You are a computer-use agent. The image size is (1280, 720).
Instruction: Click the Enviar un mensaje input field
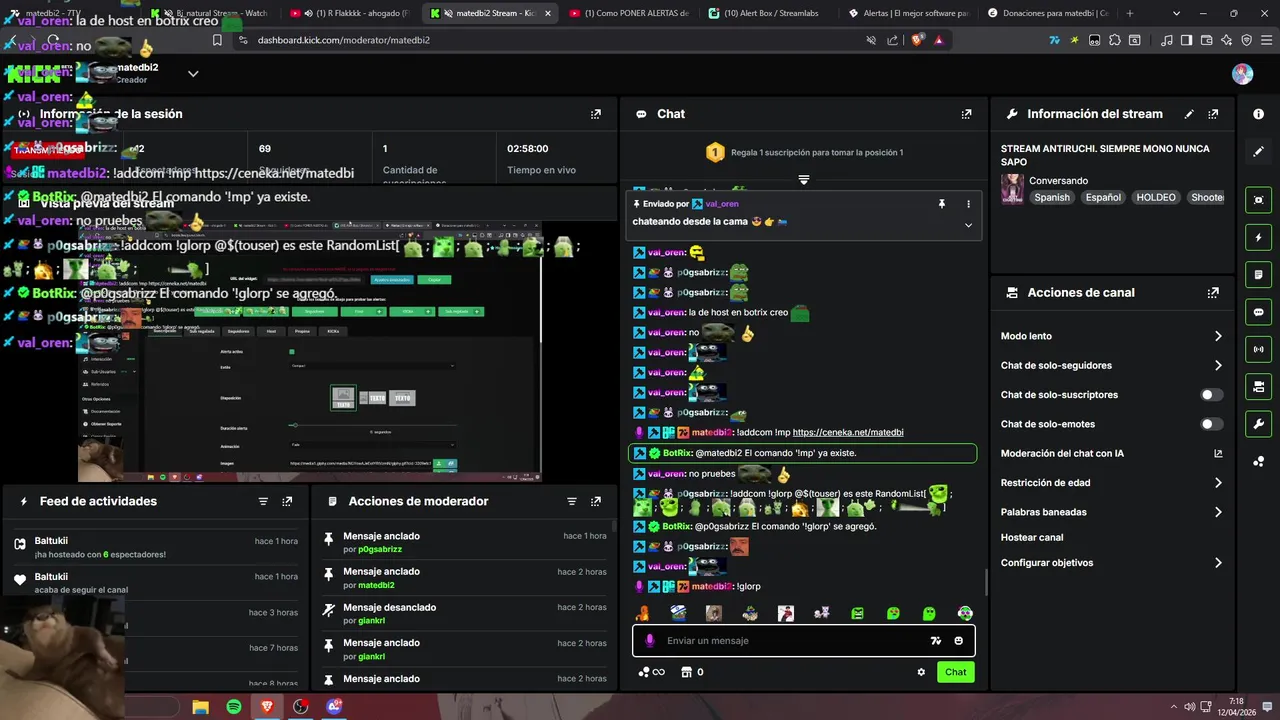804,641
